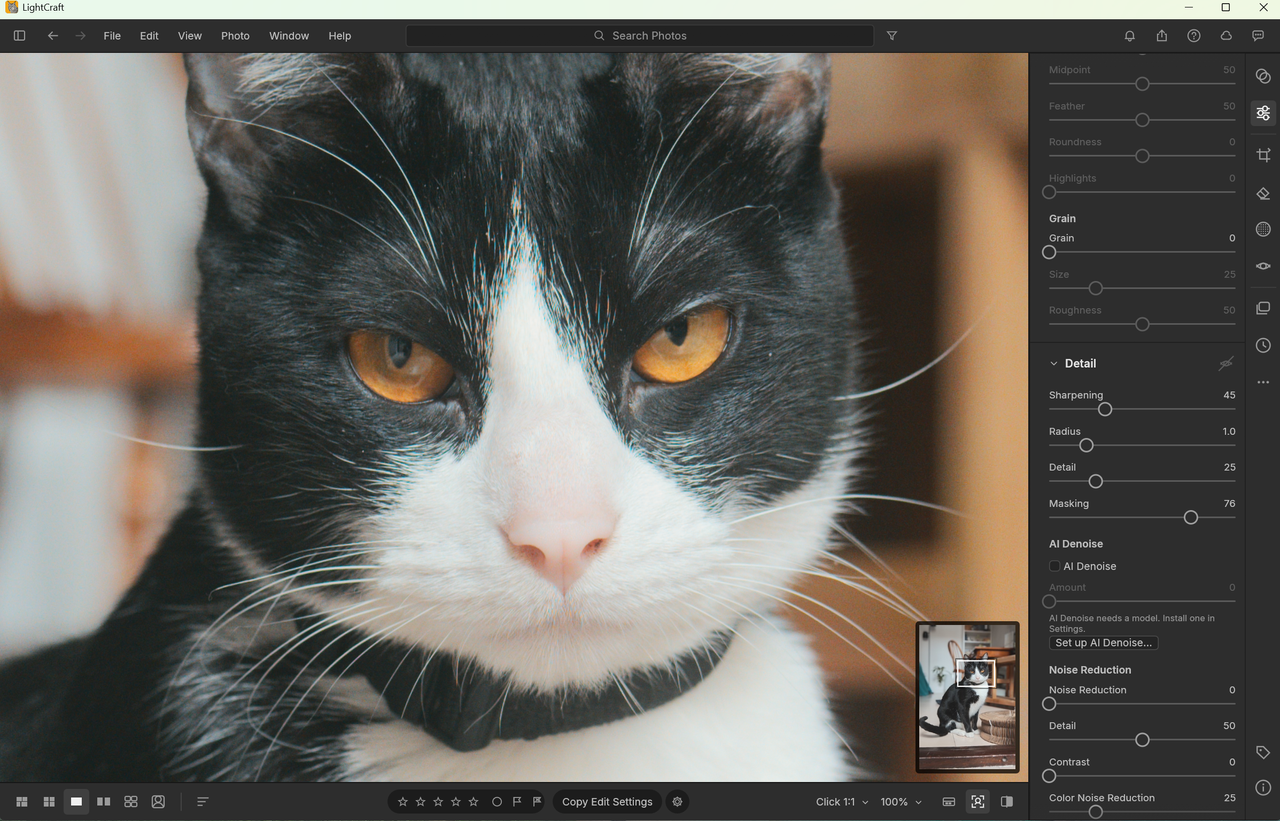The height and width of the screenshot is (821, 1280).
Task: Open the Red Eye tool icon
Action: pyautogui.click(x=1263, y=266)
